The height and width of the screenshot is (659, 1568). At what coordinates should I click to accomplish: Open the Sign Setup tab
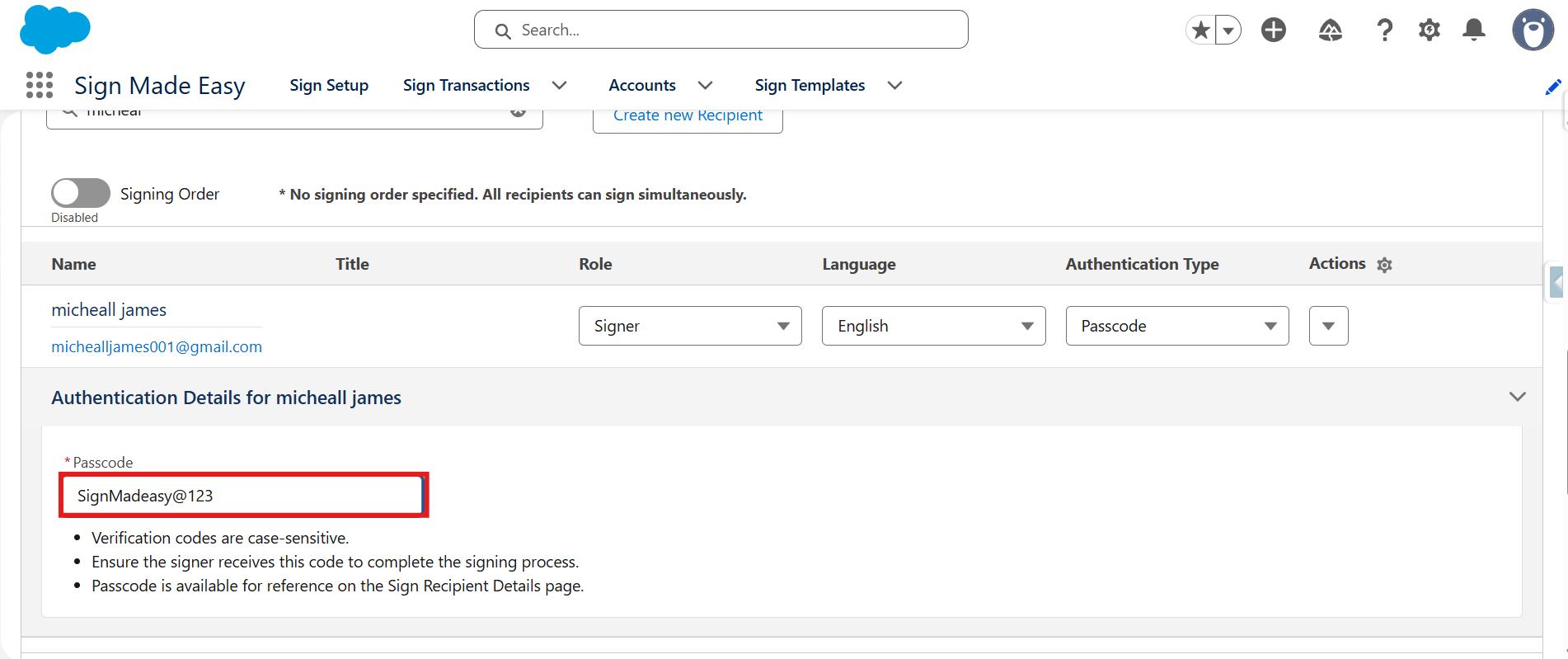click(x=329, y=85)
